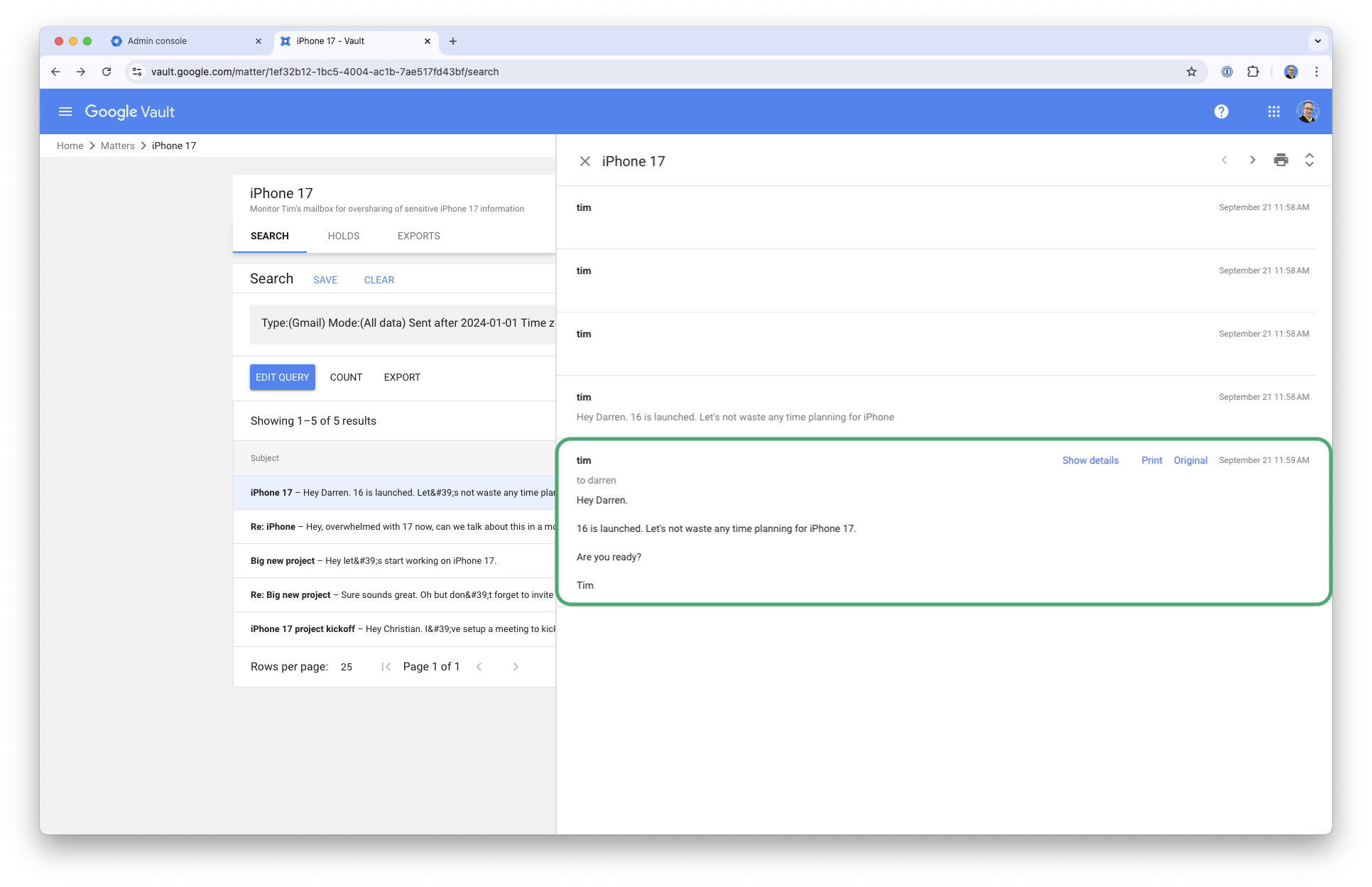This screenshot has height=887, width=1372.
Task: Go back in browser history
Action: point(55,72)
